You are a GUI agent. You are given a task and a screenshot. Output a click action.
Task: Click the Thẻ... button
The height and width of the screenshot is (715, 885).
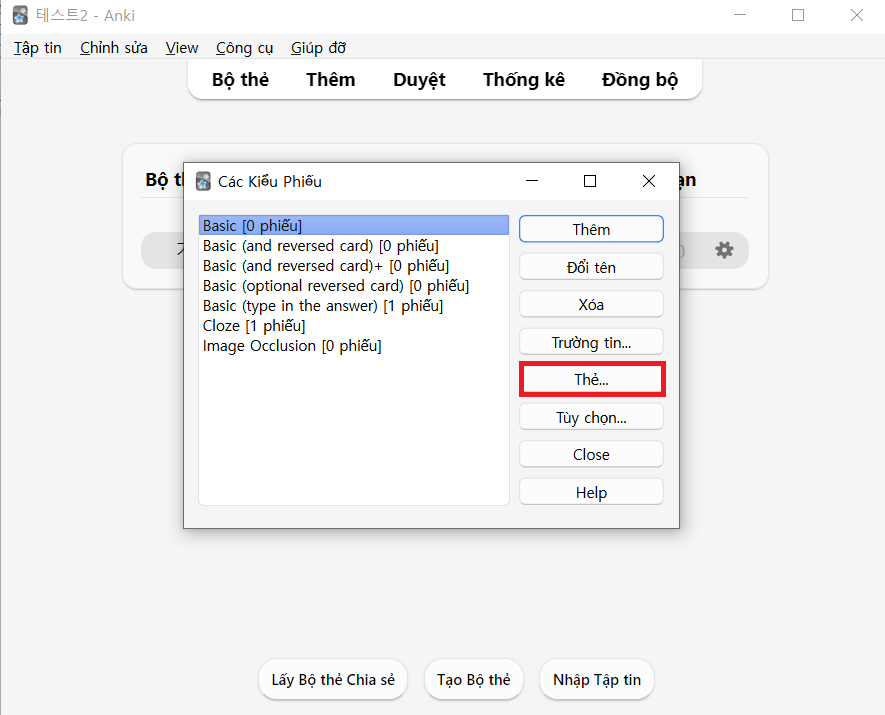click(x=592, y=379)
